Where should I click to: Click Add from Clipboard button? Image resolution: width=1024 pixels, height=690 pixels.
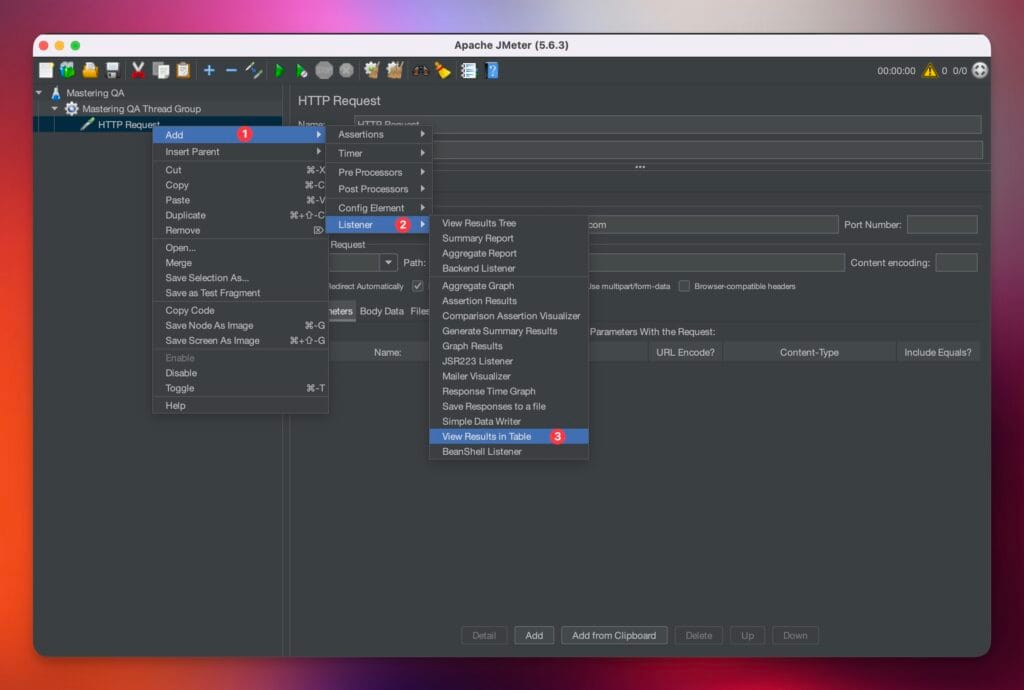[614, 635]
